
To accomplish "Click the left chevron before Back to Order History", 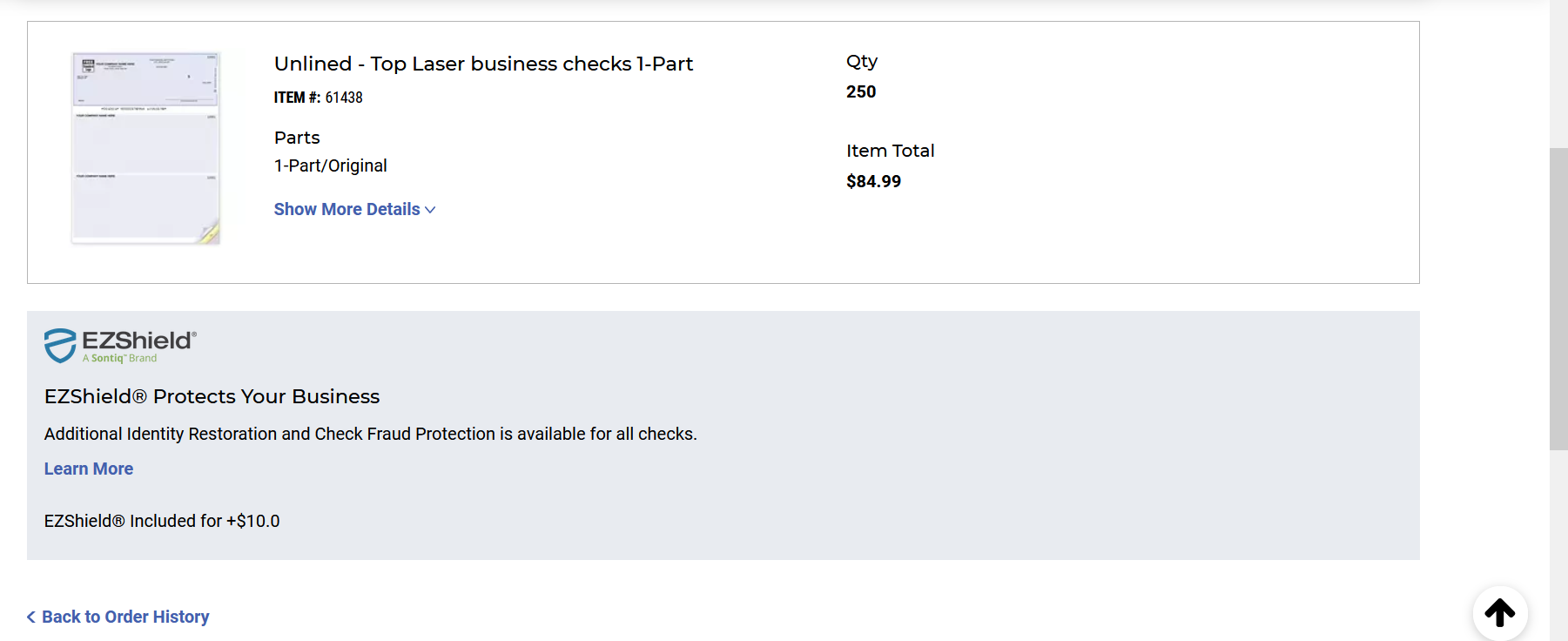I will [x=31, y=617].
